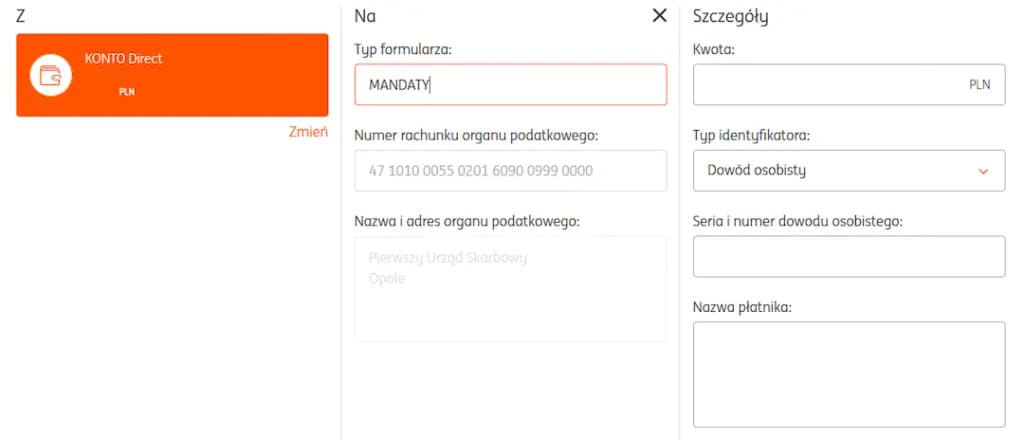Click the PLN currency suffix in Kwota field
The height and width of the screenshot is (440, 1024).
pyautogui.click(x=979, y=85)
